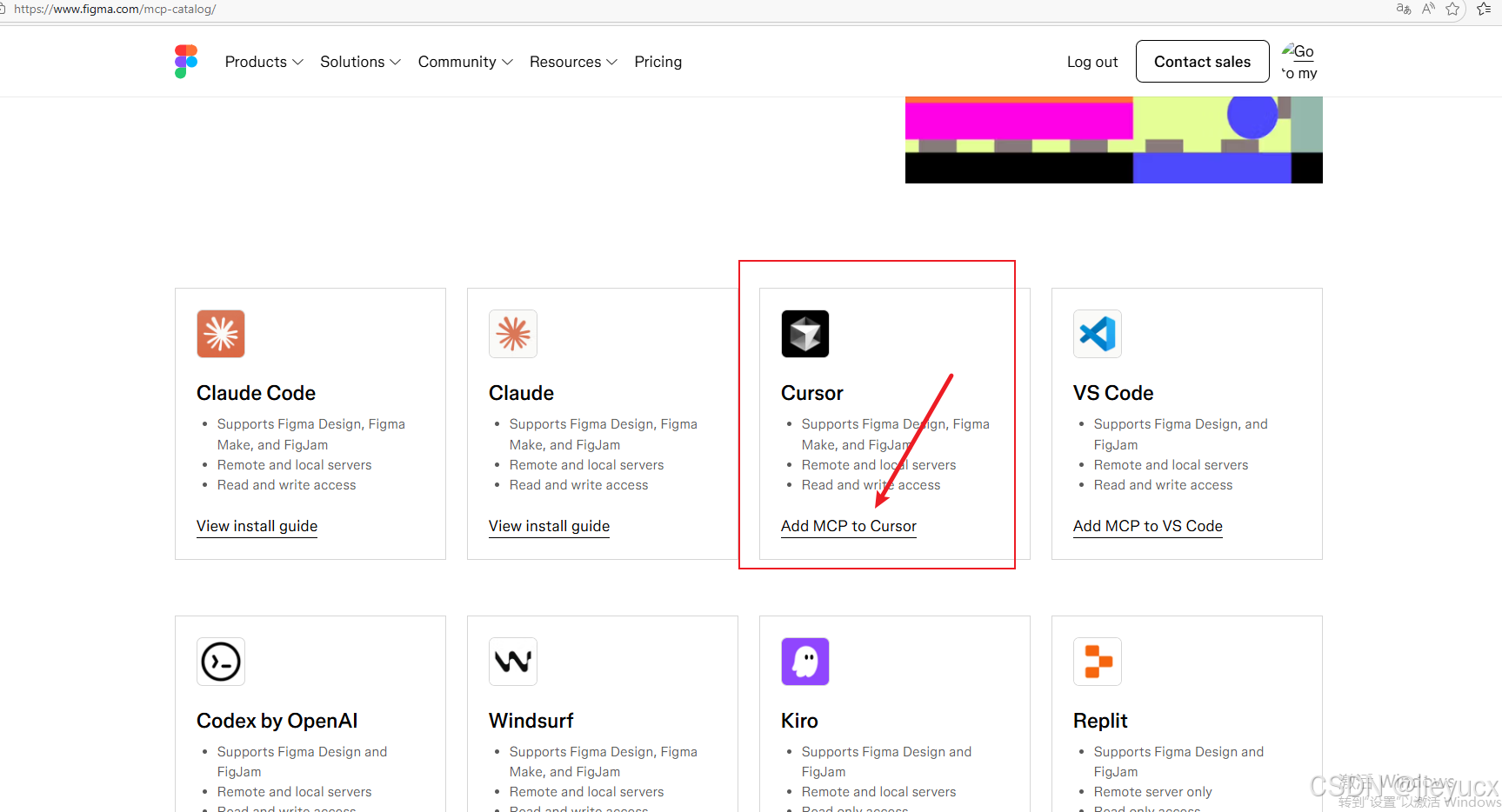The width and height of the screenshot is (1502, 812).
Task: Open the Pricing page
Action: point(658,62)
